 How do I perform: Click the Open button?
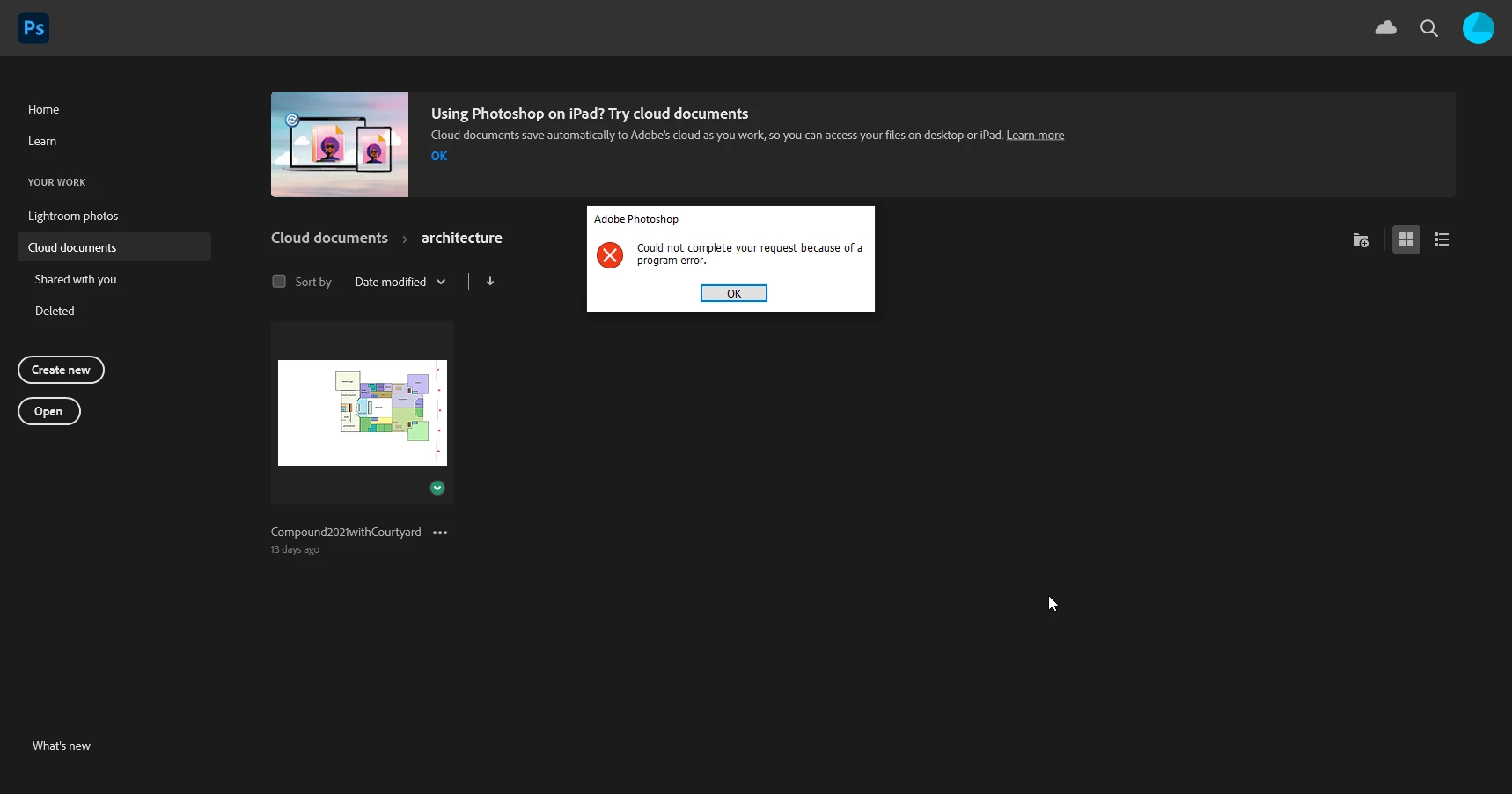49,411
